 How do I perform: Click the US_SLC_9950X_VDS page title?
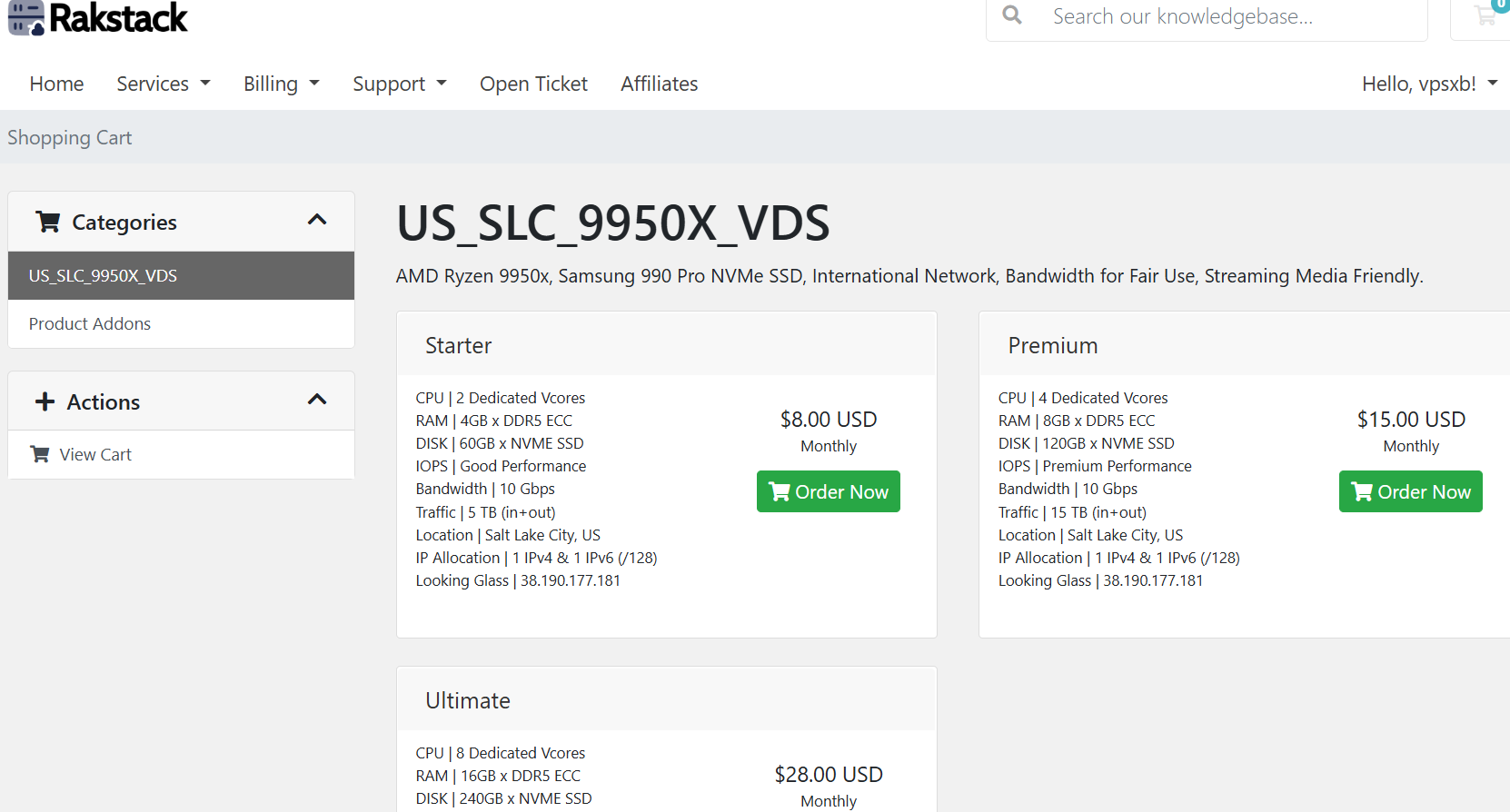point(613,223)
